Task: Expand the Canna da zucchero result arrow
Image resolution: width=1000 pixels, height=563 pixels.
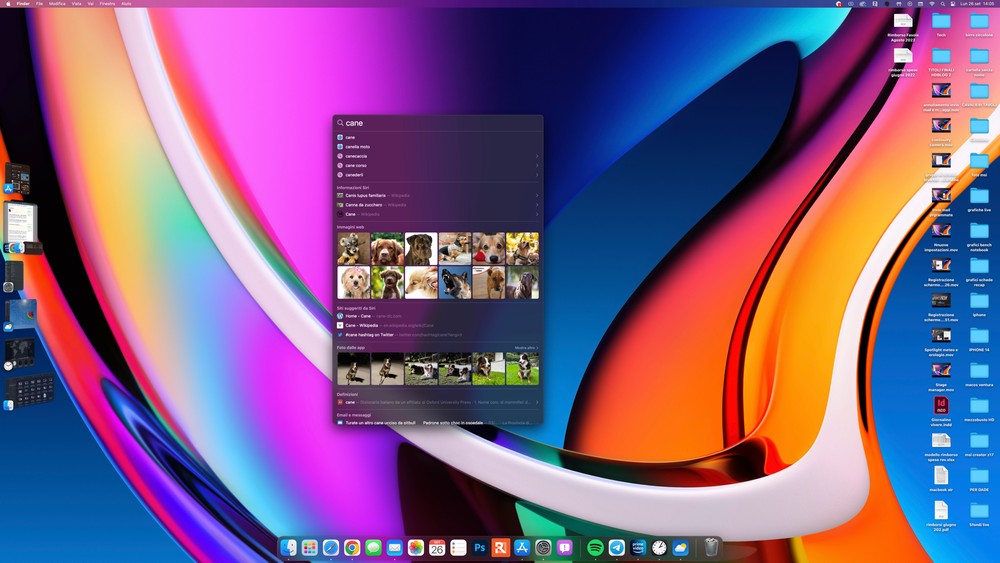Action: pos(537,205)
